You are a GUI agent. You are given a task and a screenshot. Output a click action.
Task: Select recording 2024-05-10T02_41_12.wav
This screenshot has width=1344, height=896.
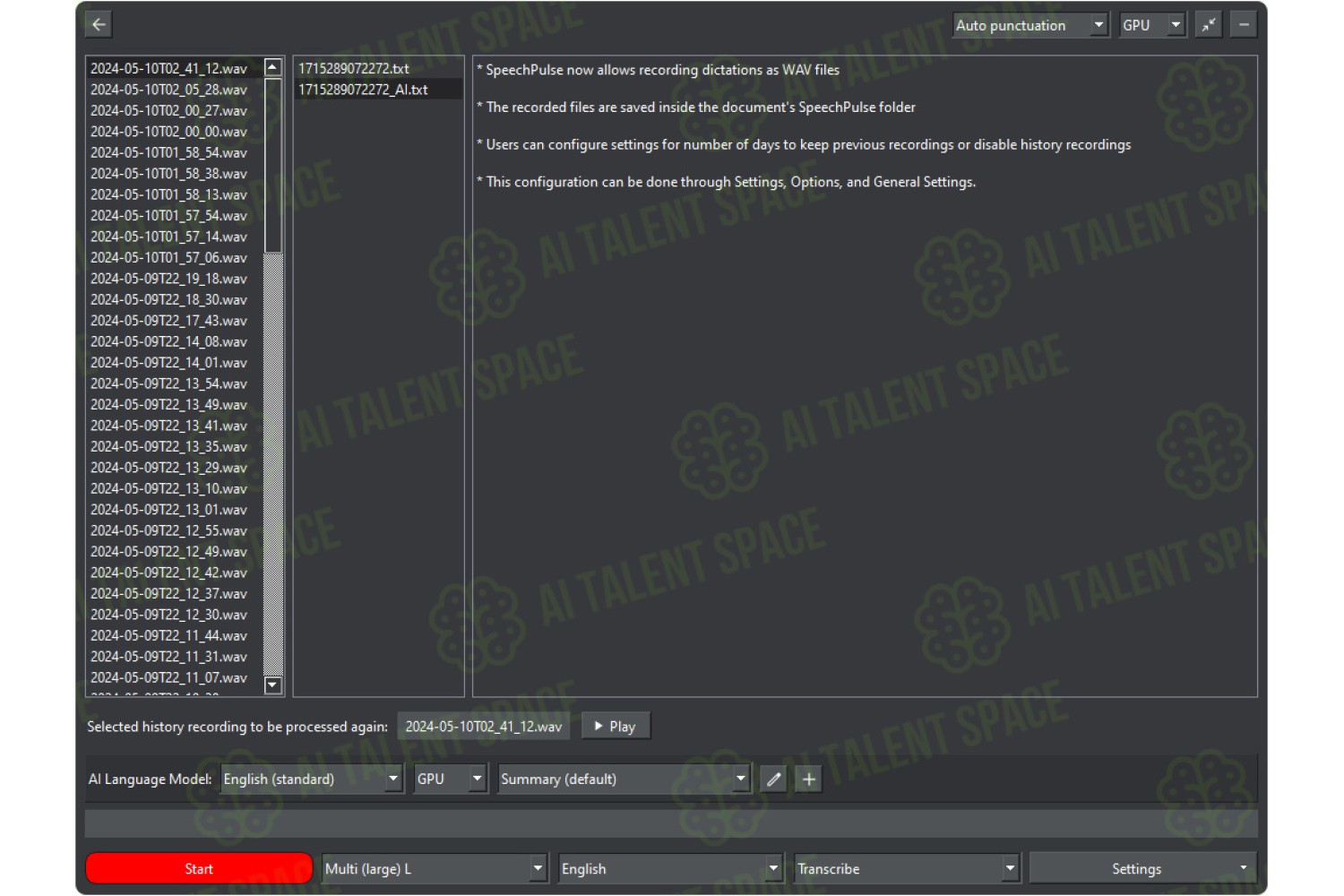175,68
